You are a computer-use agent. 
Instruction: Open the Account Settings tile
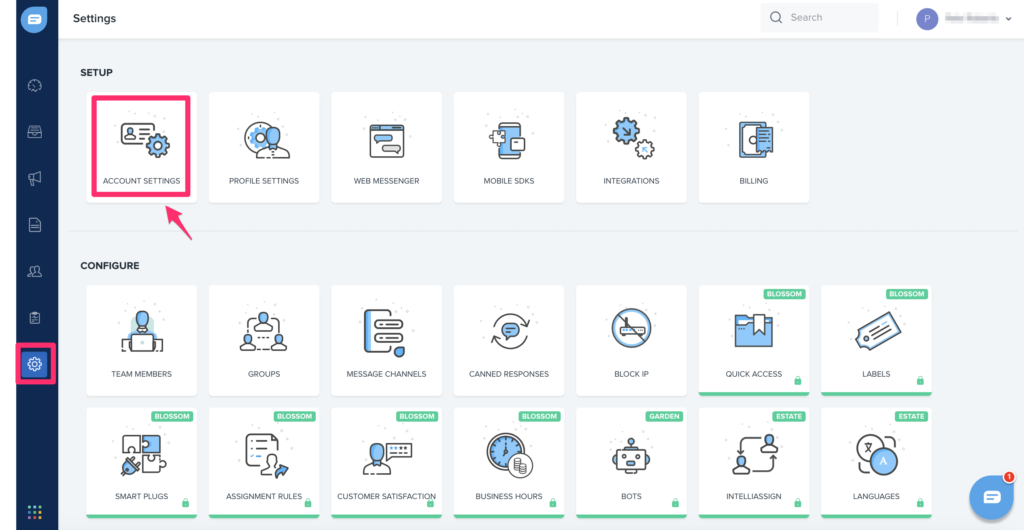point(141,147)
